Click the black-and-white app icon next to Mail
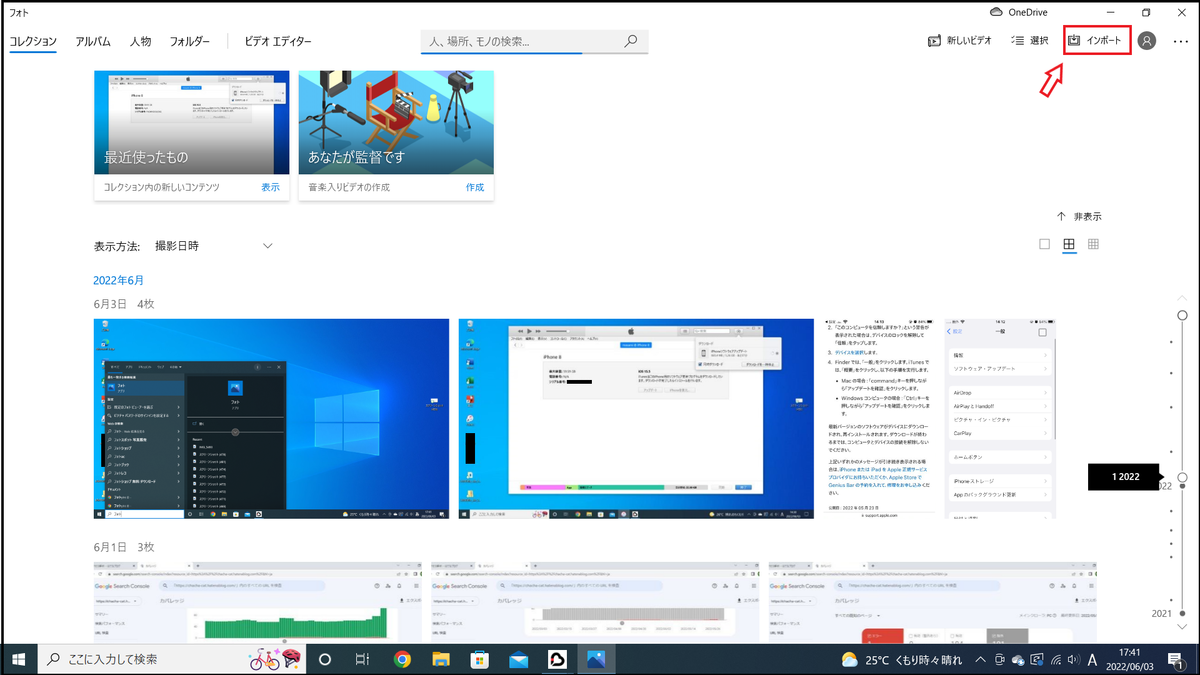Screen dimensions: 1200x675 point(556,659)
